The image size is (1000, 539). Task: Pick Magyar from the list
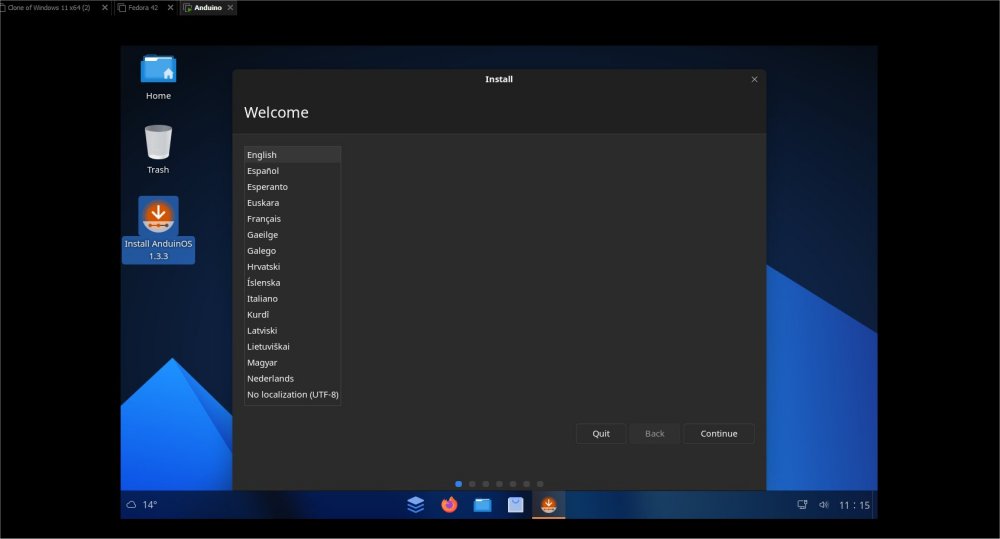tap(292, 362)
